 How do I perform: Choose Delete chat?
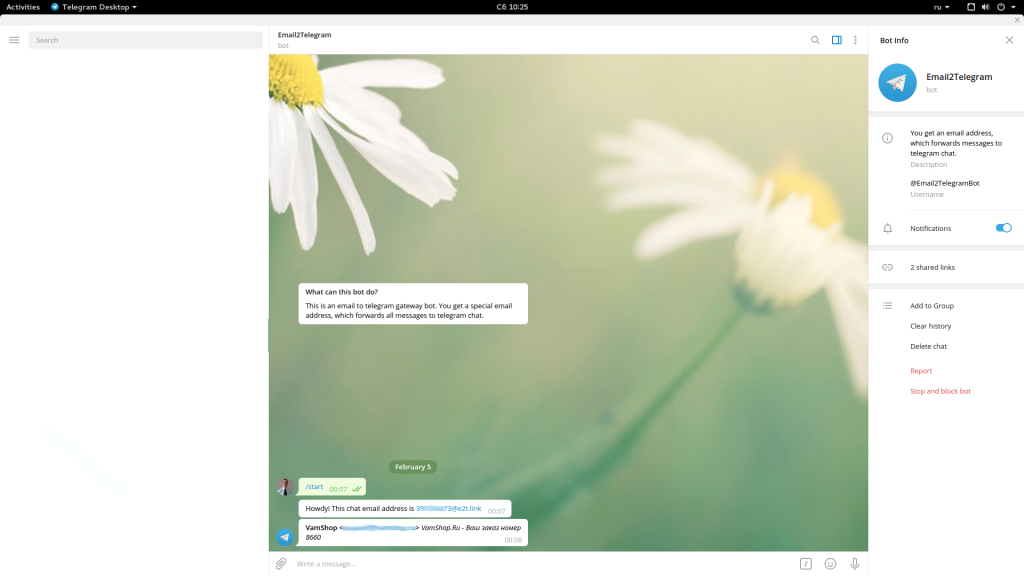928,346
